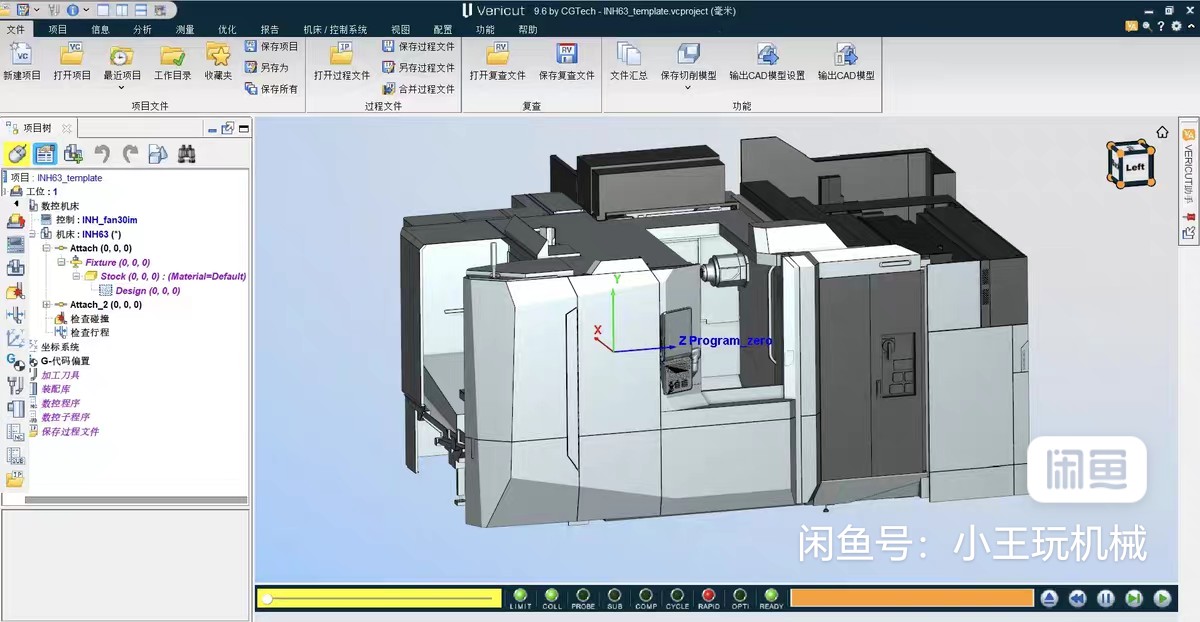Collapse the Stock (0, 0, 0) node
Image resolution: width=1200 pixels, height=622 pixels.
tap(74, 276)
